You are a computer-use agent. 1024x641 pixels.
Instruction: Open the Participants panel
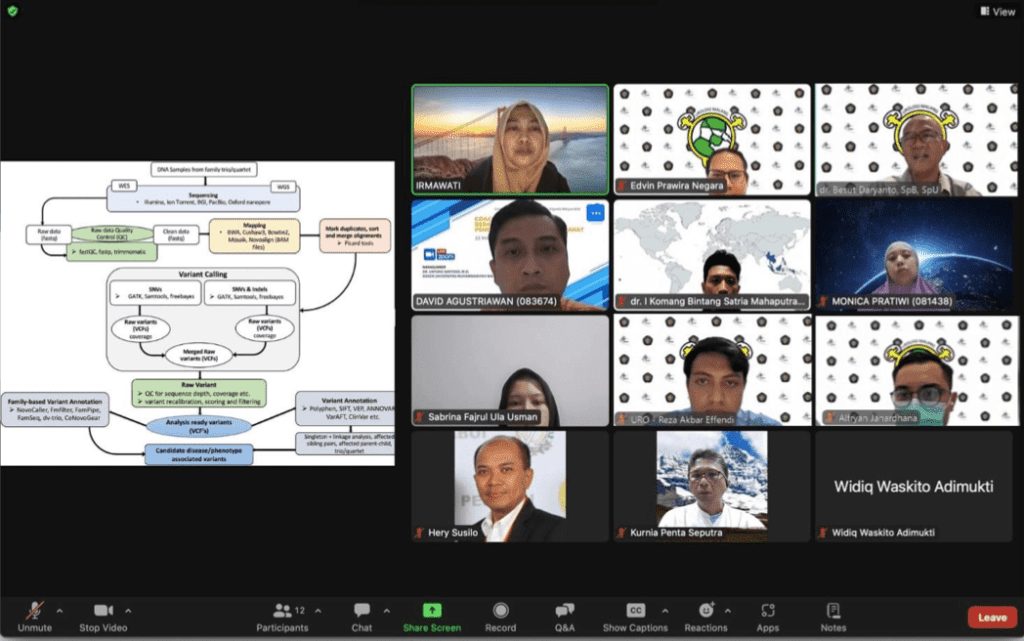[x=283, y=616]
